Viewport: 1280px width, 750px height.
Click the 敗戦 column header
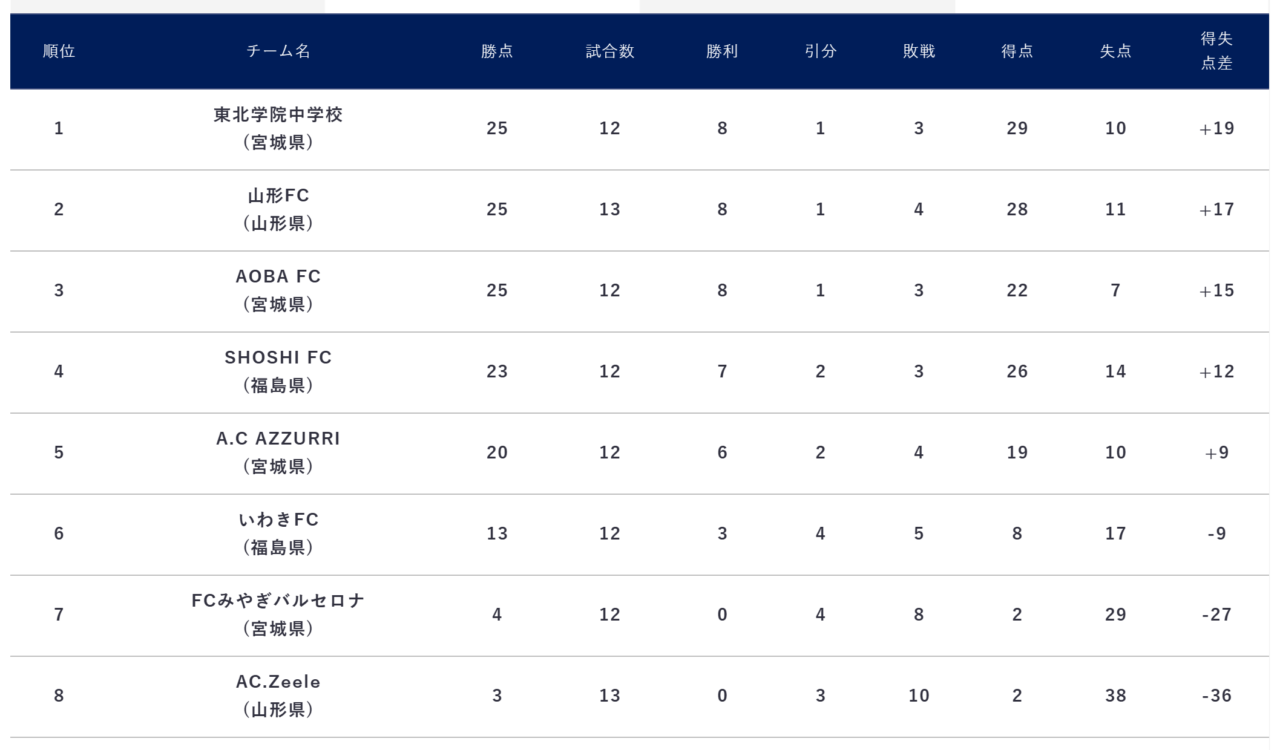(919, 52)
